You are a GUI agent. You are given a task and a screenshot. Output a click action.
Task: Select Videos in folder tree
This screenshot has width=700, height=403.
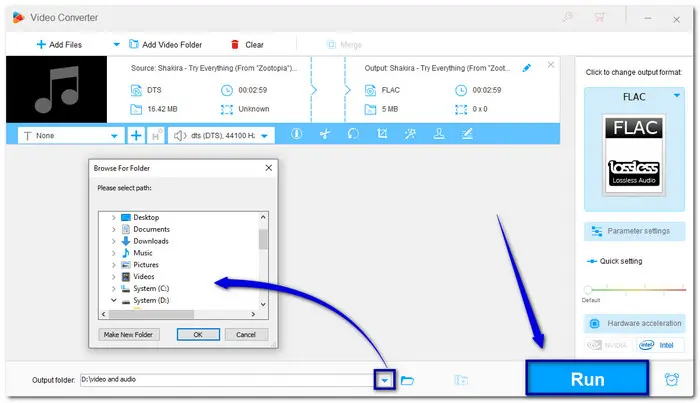[144, 277]
